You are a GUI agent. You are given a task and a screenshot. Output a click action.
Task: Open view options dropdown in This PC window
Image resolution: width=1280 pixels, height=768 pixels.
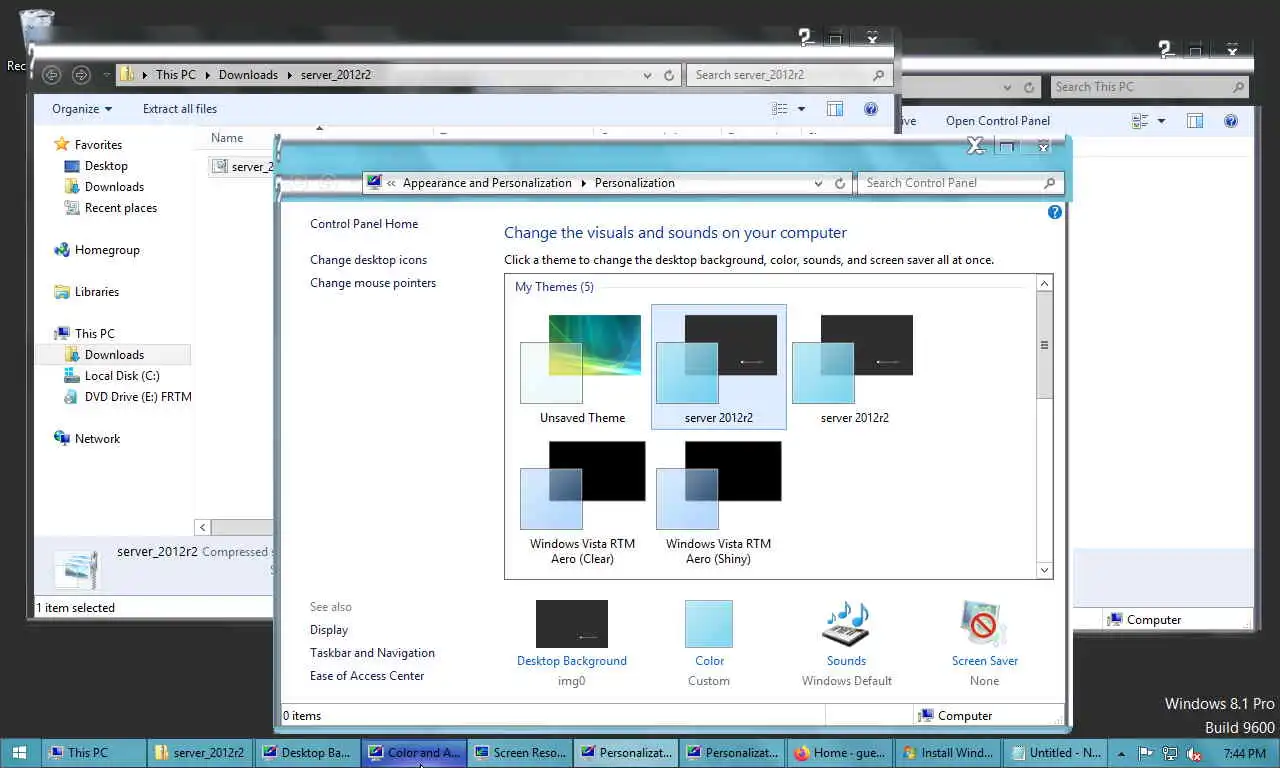coord(1161,121)
